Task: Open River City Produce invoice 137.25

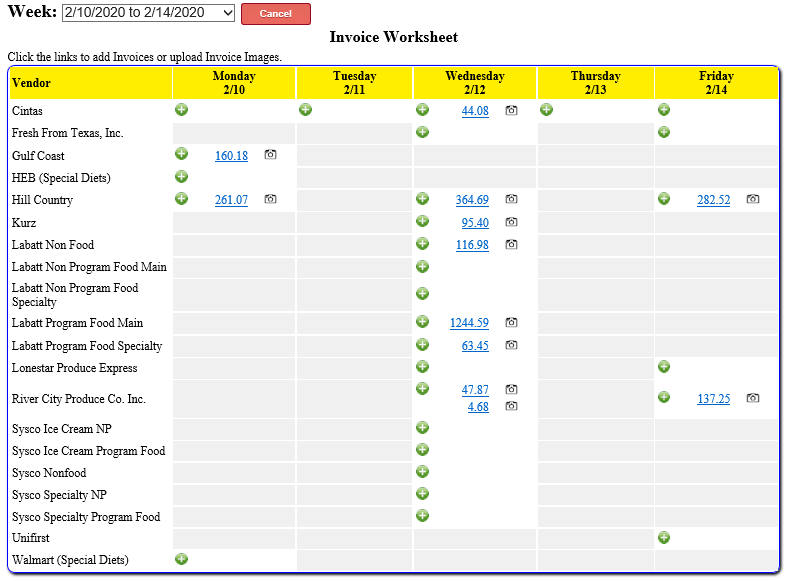Action: (x=713, y=399)
